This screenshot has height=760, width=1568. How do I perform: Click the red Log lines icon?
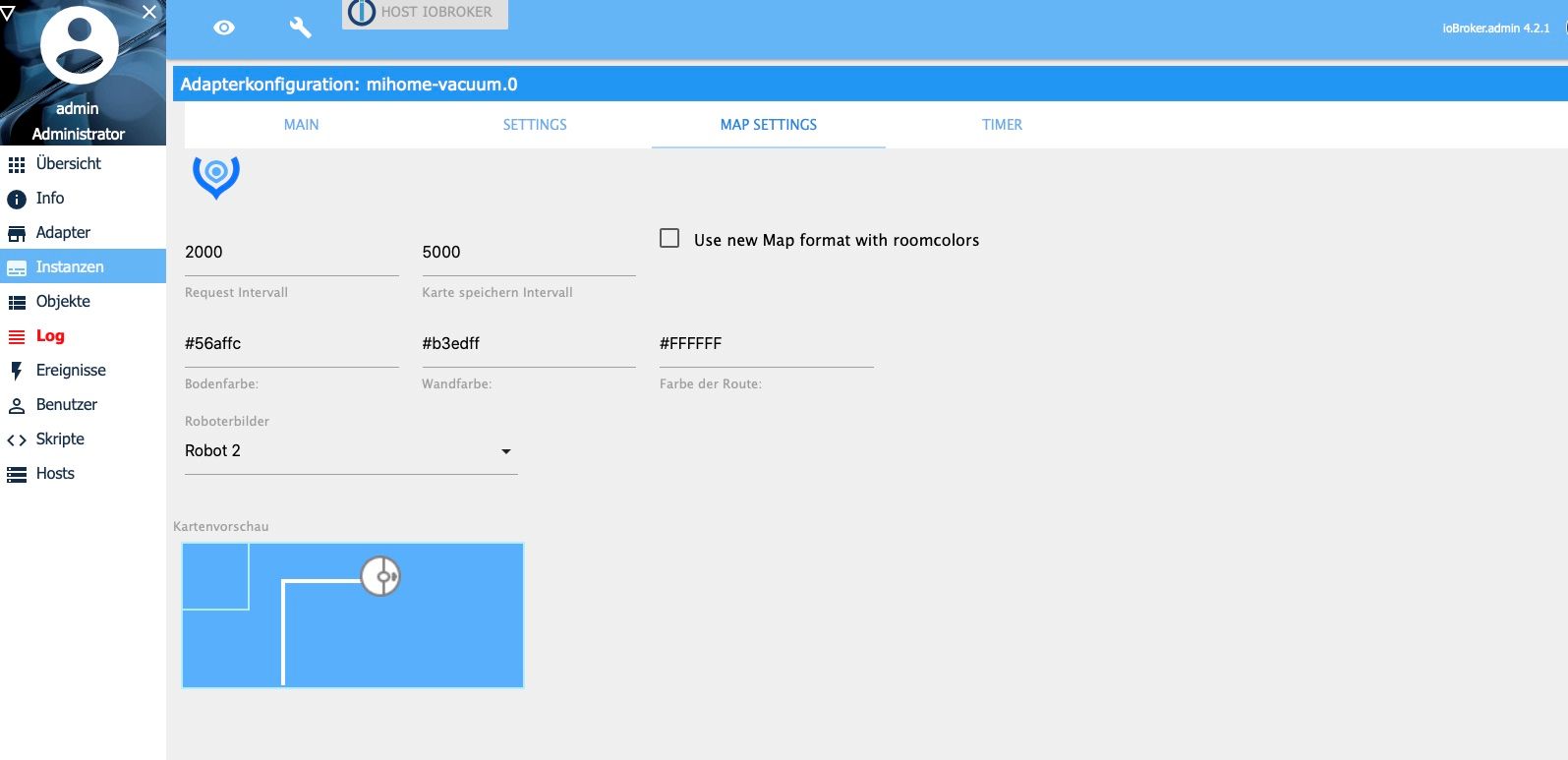(x=17, y=336)
